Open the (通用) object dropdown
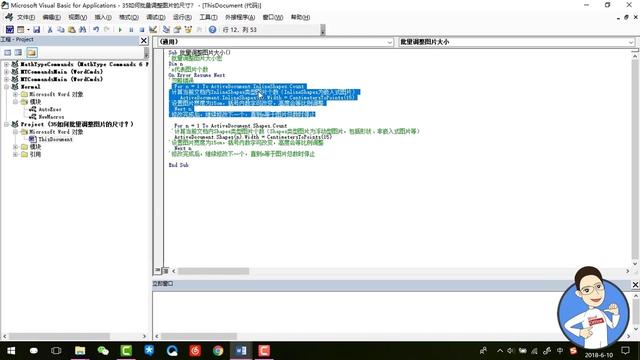The image size is (640, 360). pyautogui.click(x=389, y=42)
